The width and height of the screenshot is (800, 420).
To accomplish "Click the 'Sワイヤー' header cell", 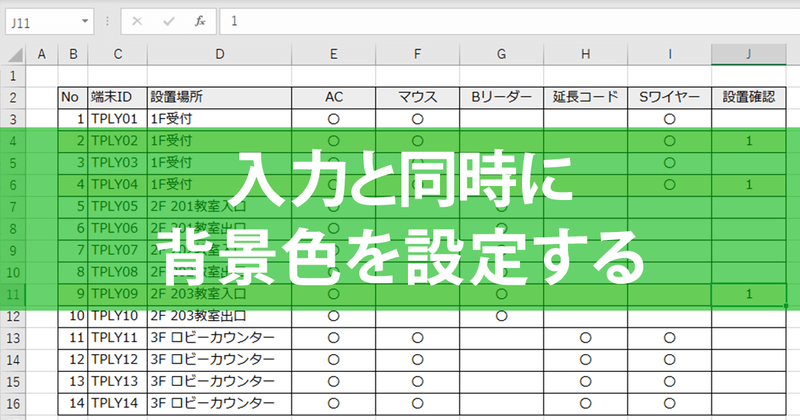I will click(669, 97).
